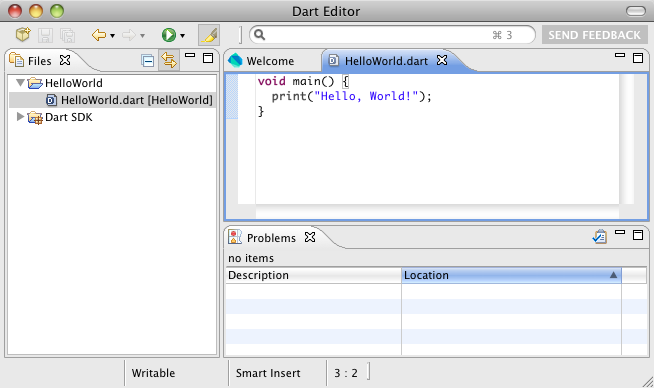This screenshot has height=388, width=654.
Task: Click the "no items" label
Action: click(251, 258)
